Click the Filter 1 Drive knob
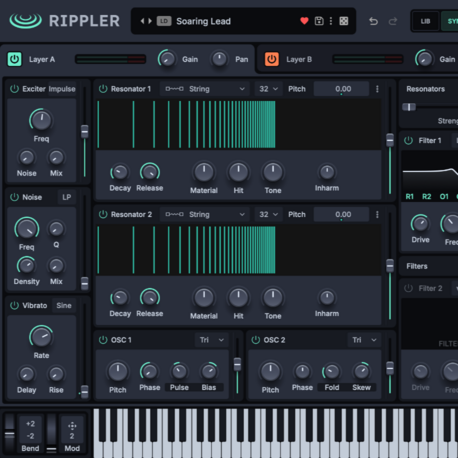The width and height of the screenshot is (458, 458). 420,223
